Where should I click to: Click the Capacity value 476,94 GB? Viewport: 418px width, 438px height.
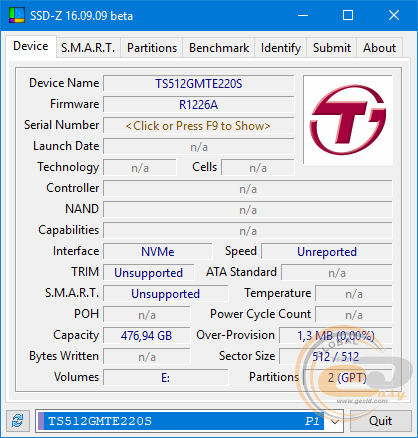(147, 336)
